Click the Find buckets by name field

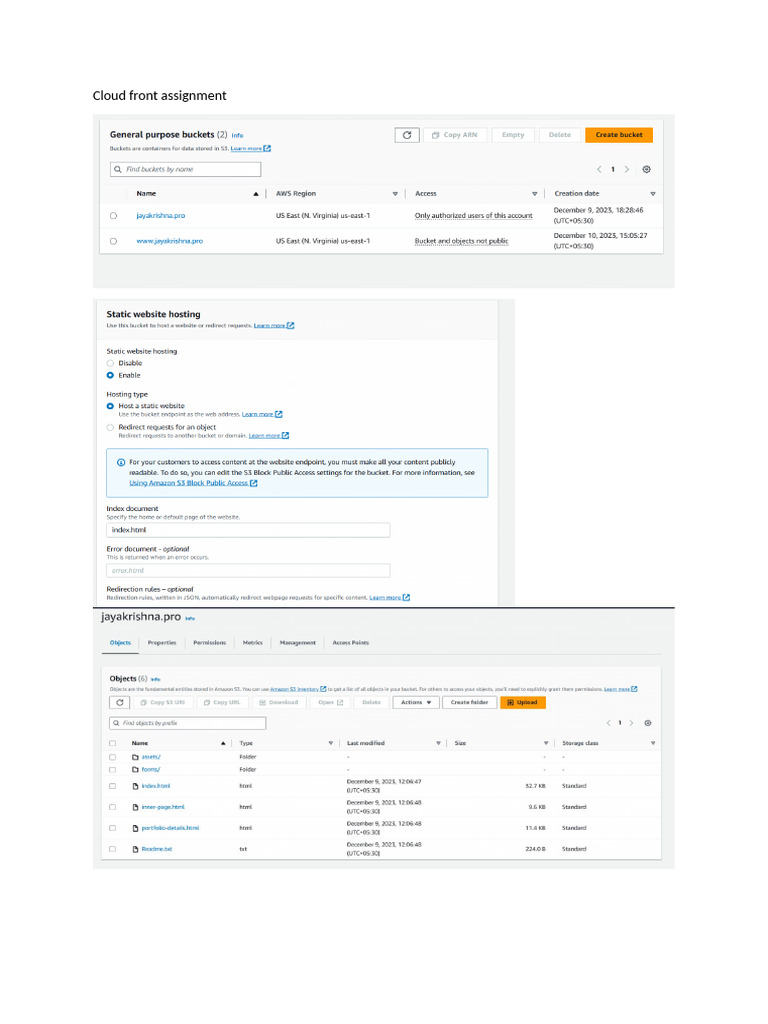pos(185,169)
